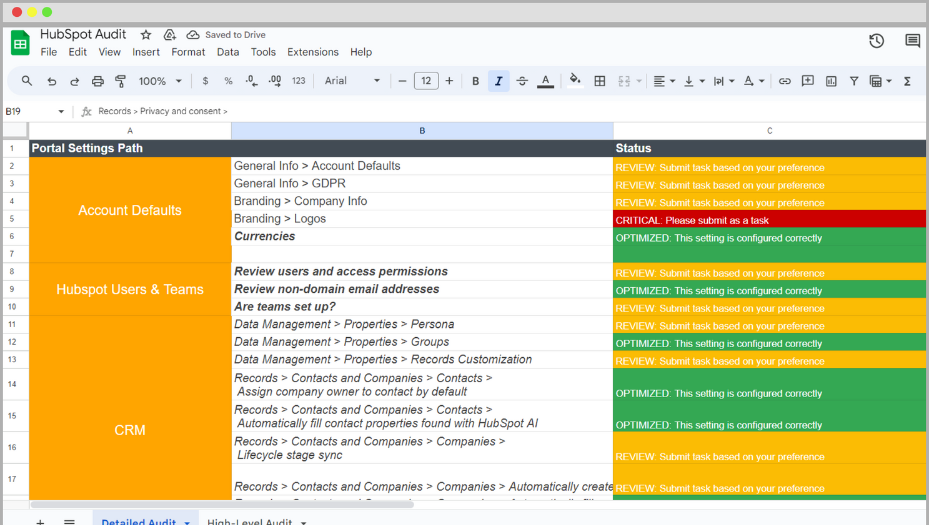This screenshot has height=526, width=929.
Task: Open the File menu
Action: point(49,52)
